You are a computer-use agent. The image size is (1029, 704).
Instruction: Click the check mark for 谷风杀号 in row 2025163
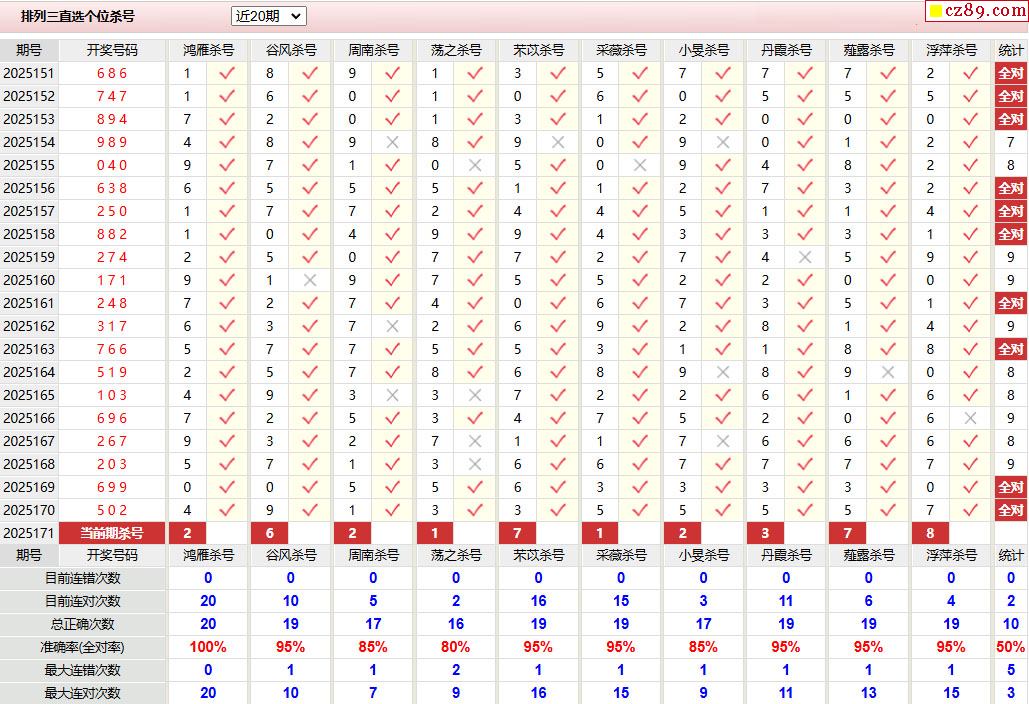310,349
